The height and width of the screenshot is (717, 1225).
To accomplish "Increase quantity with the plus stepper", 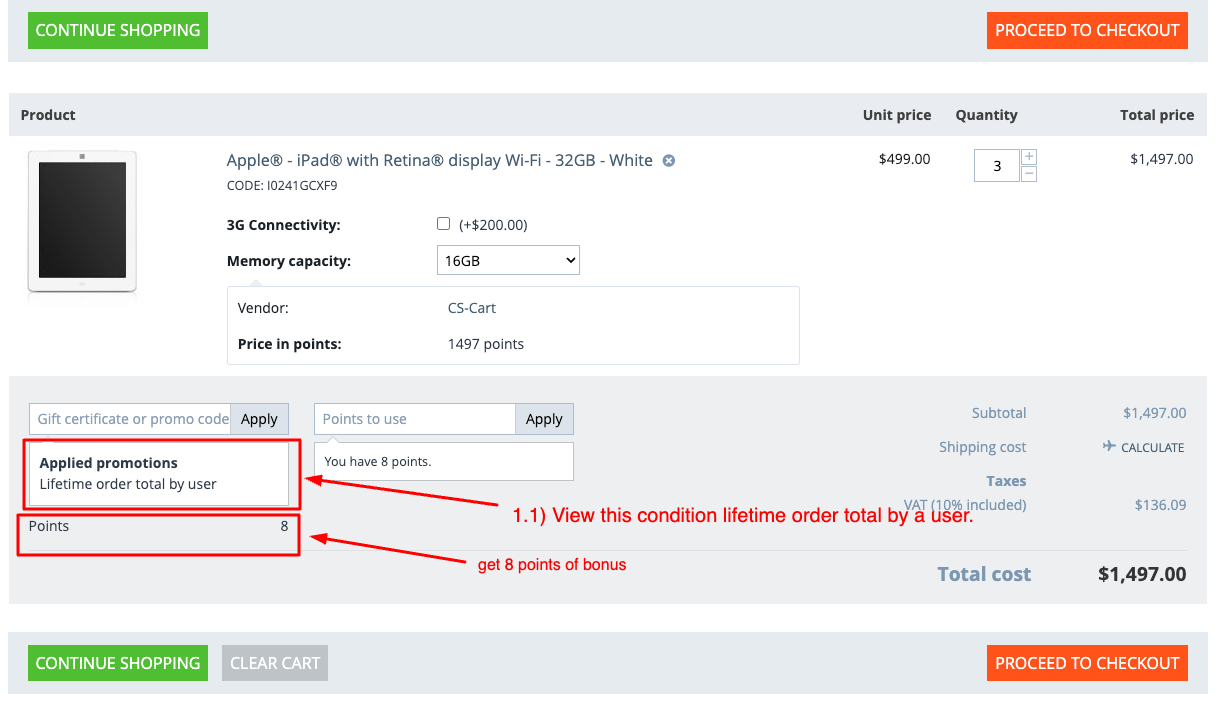I will coord(1029,157).
